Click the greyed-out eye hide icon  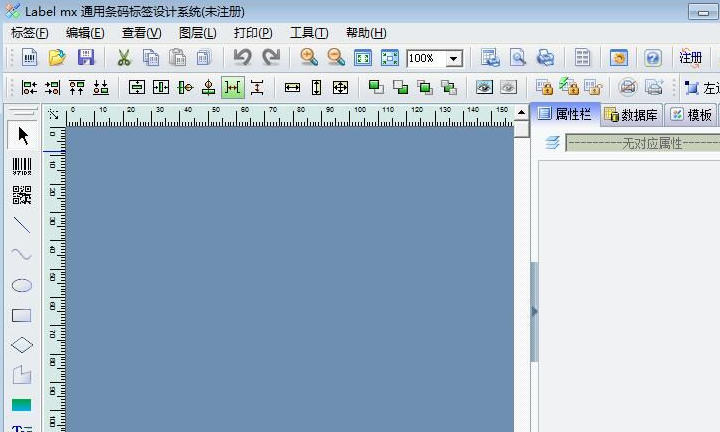508,88
